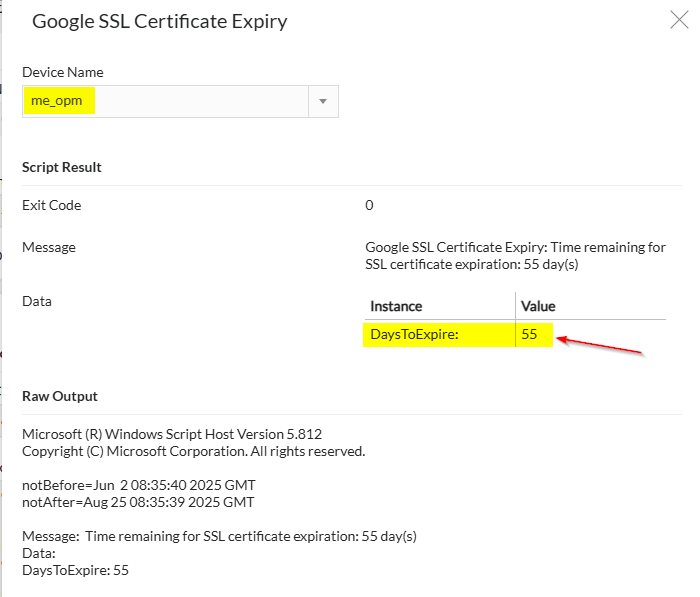This screenshot has height=597, width=700.
Task: Select the me_opm device name field
Action: click(180, 101)
